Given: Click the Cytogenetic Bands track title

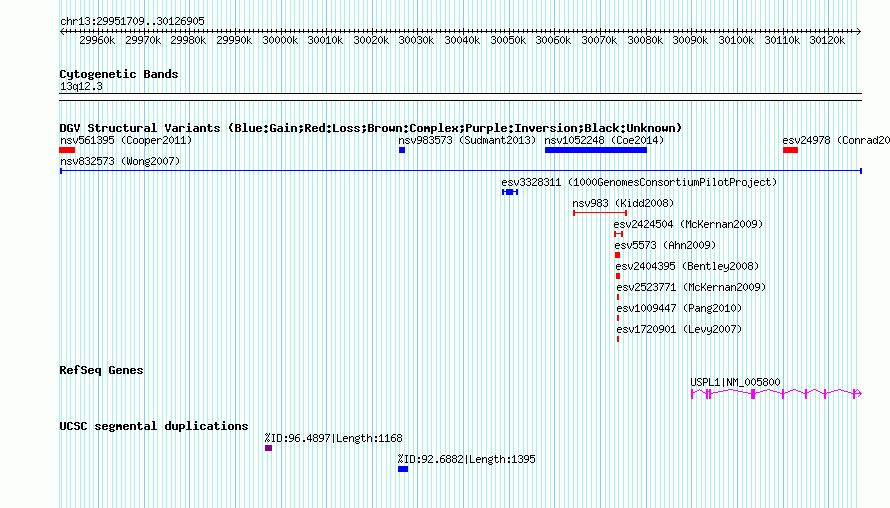Looking at the screenshot, I should coord(119,74).
